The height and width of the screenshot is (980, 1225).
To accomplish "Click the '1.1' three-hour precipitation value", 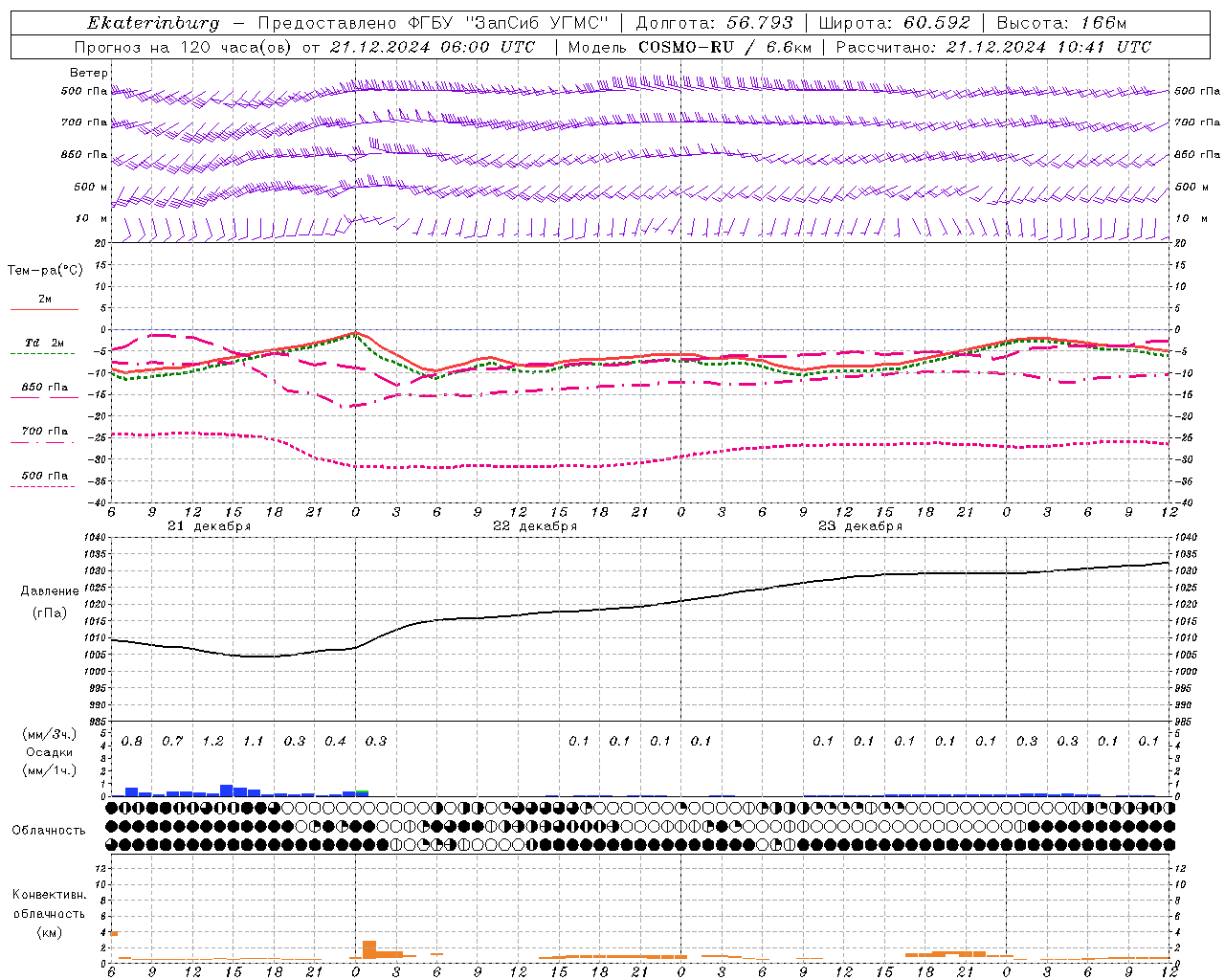I will point(254,741).
